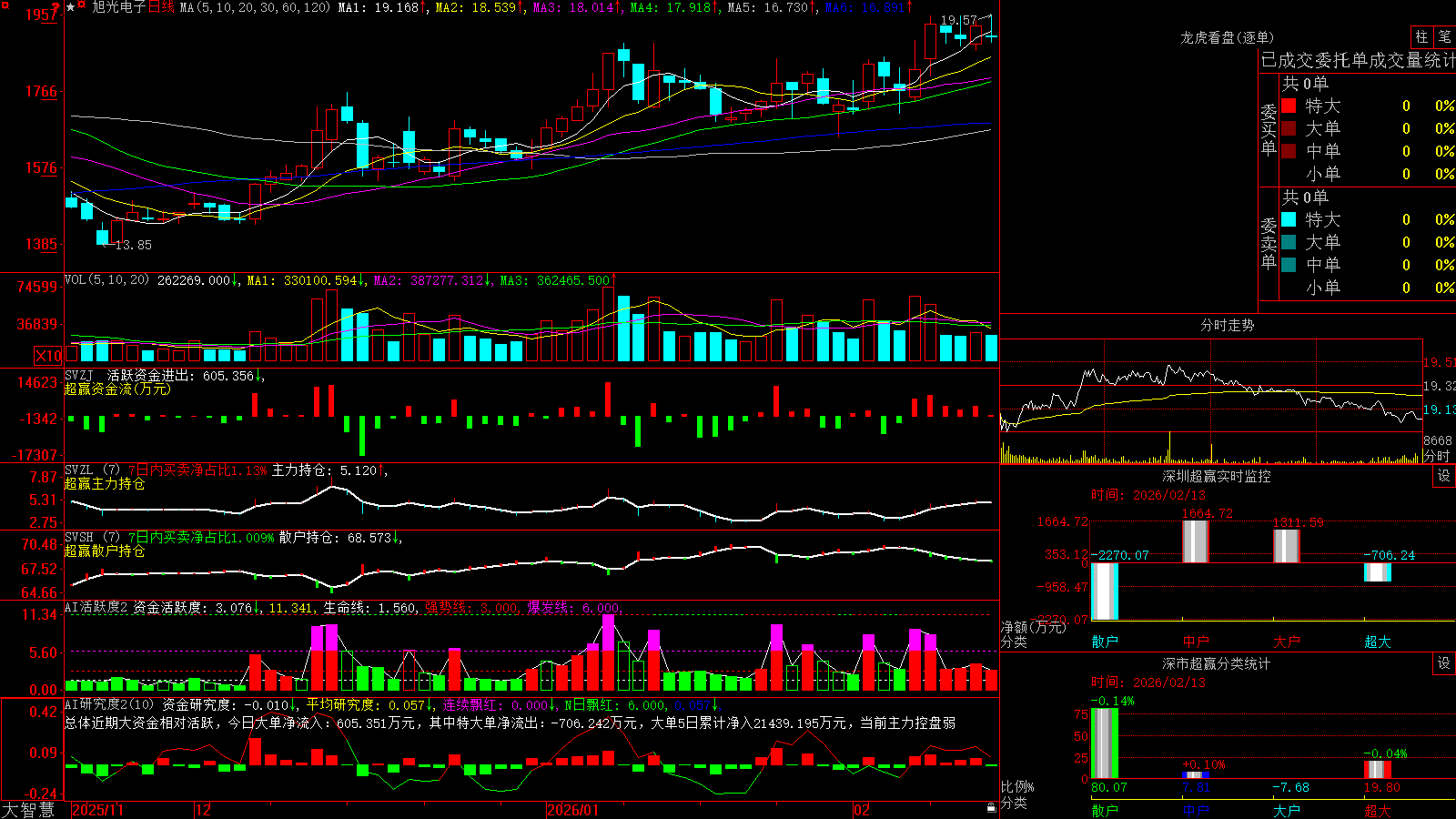Click the star favorite icon beside 旭光电子
Screen dimensions: 1456x819
click(x=70, y=7)
